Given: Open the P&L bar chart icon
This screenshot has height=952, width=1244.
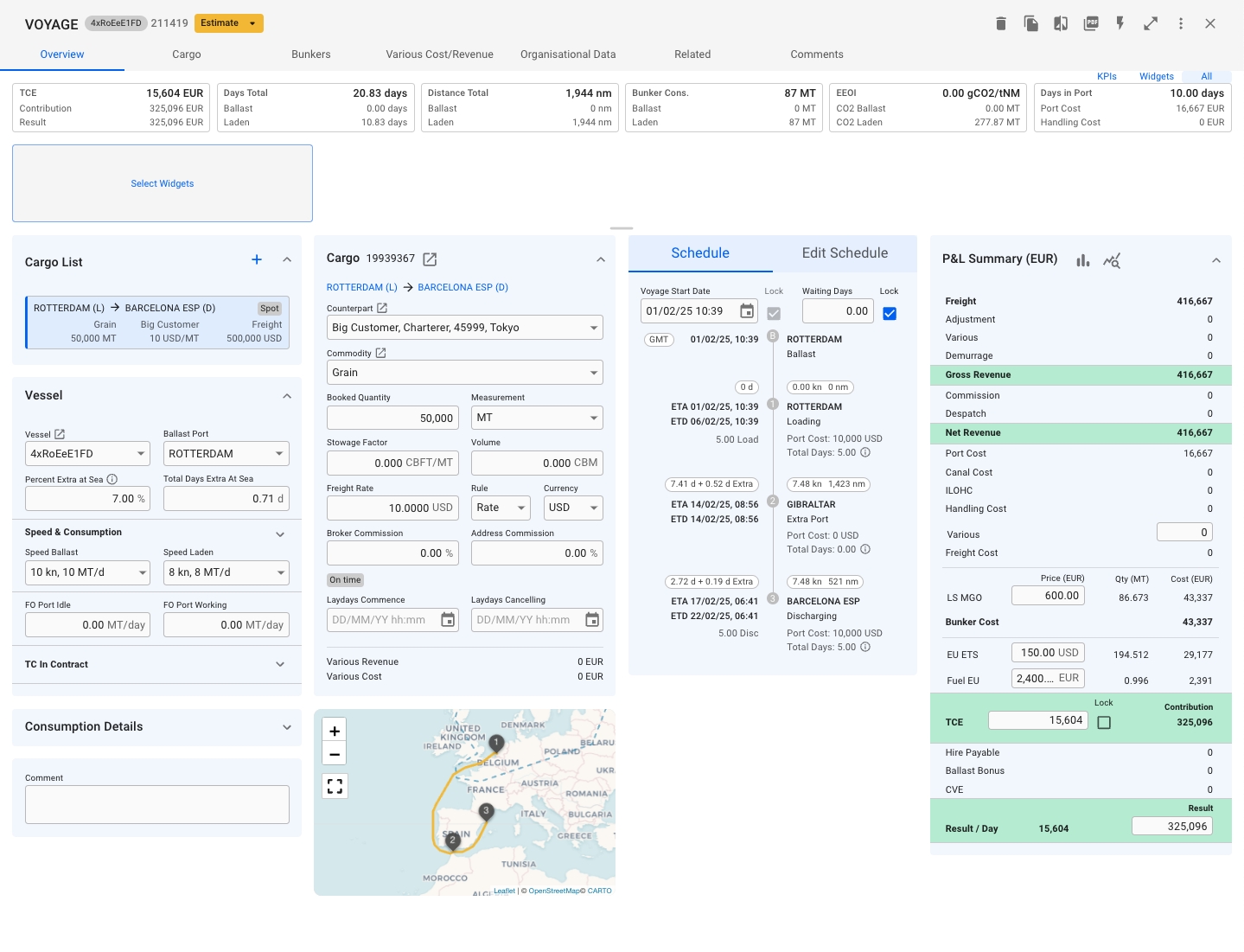Looking at the screenshot, I should [1083, 260].
